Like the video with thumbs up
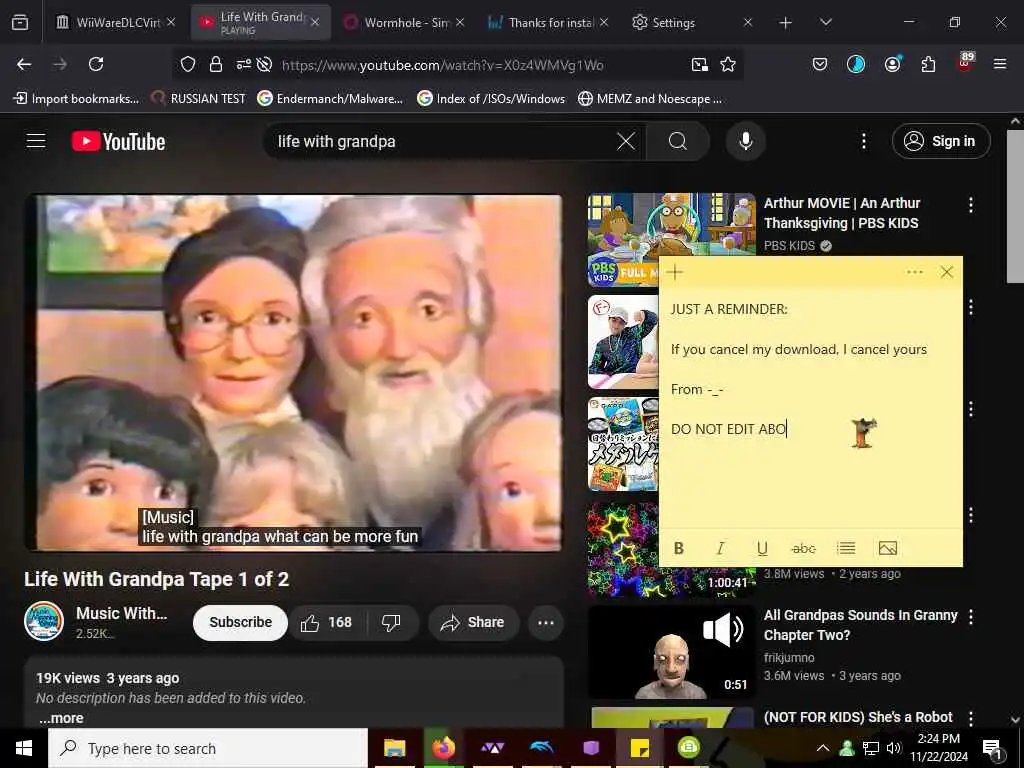The image size is (1024, 768). [327, 623]
